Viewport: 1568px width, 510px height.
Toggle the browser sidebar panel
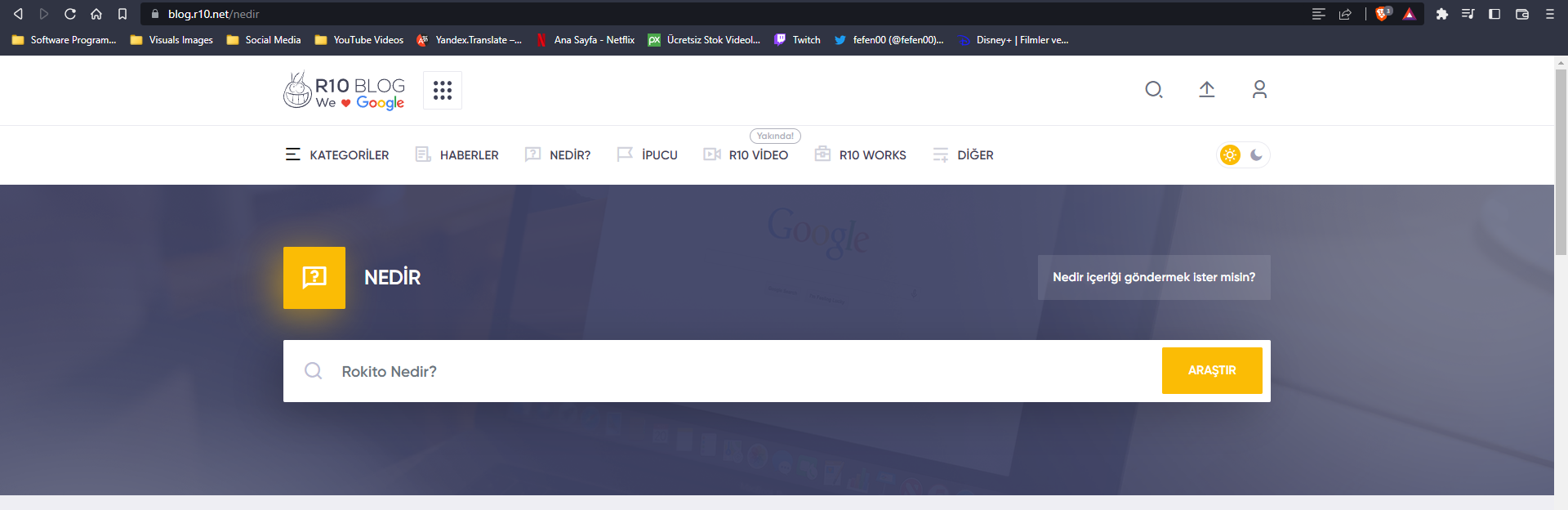tap(1494, 14)
